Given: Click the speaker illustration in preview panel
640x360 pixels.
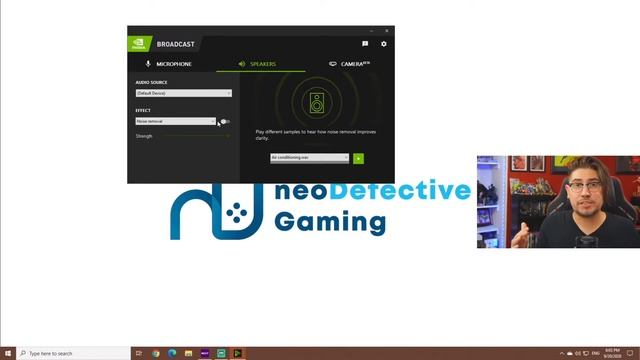Looking at the screenshot, I should [x=317, y=103].
